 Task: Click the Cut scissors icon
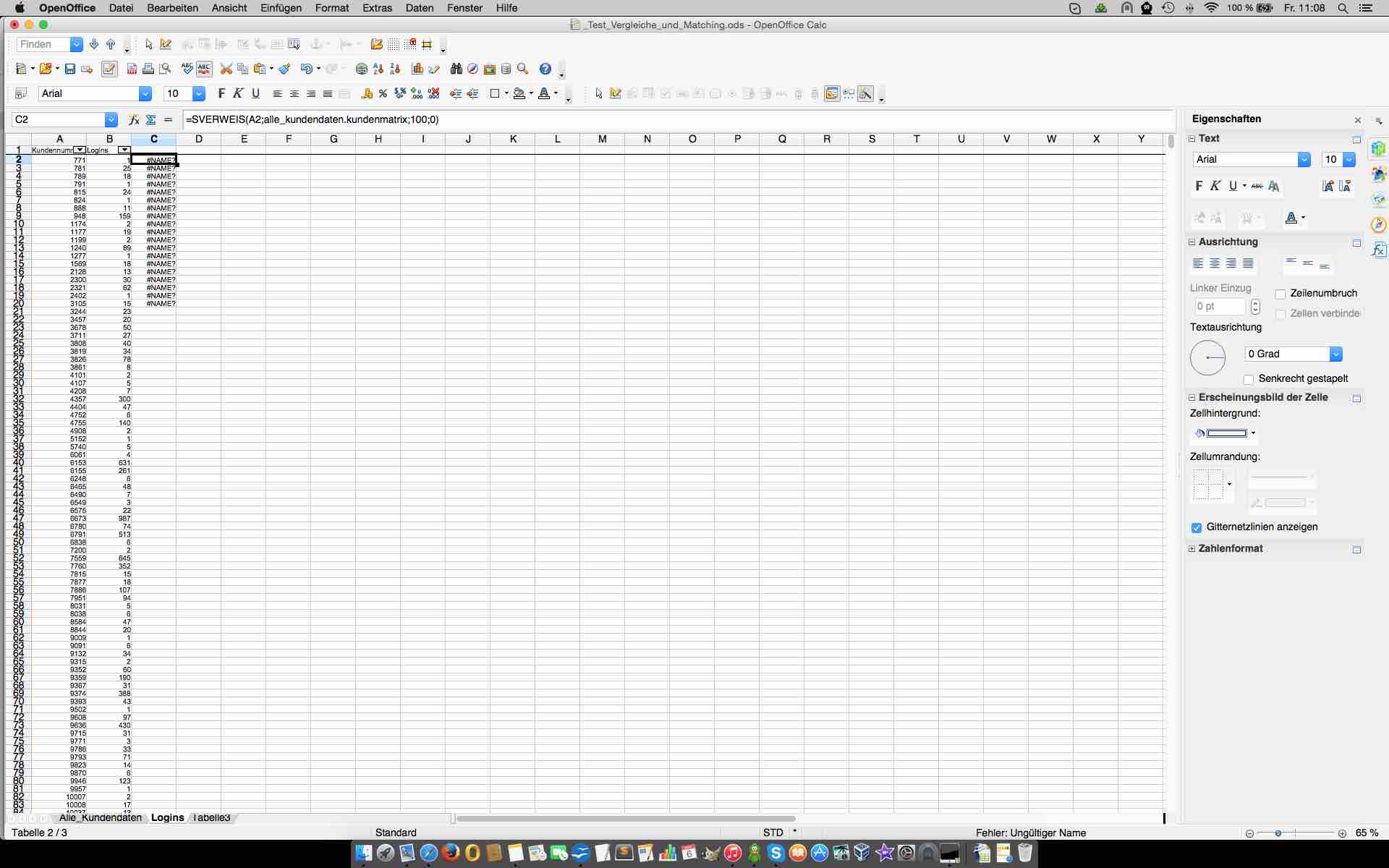point(226,69)
